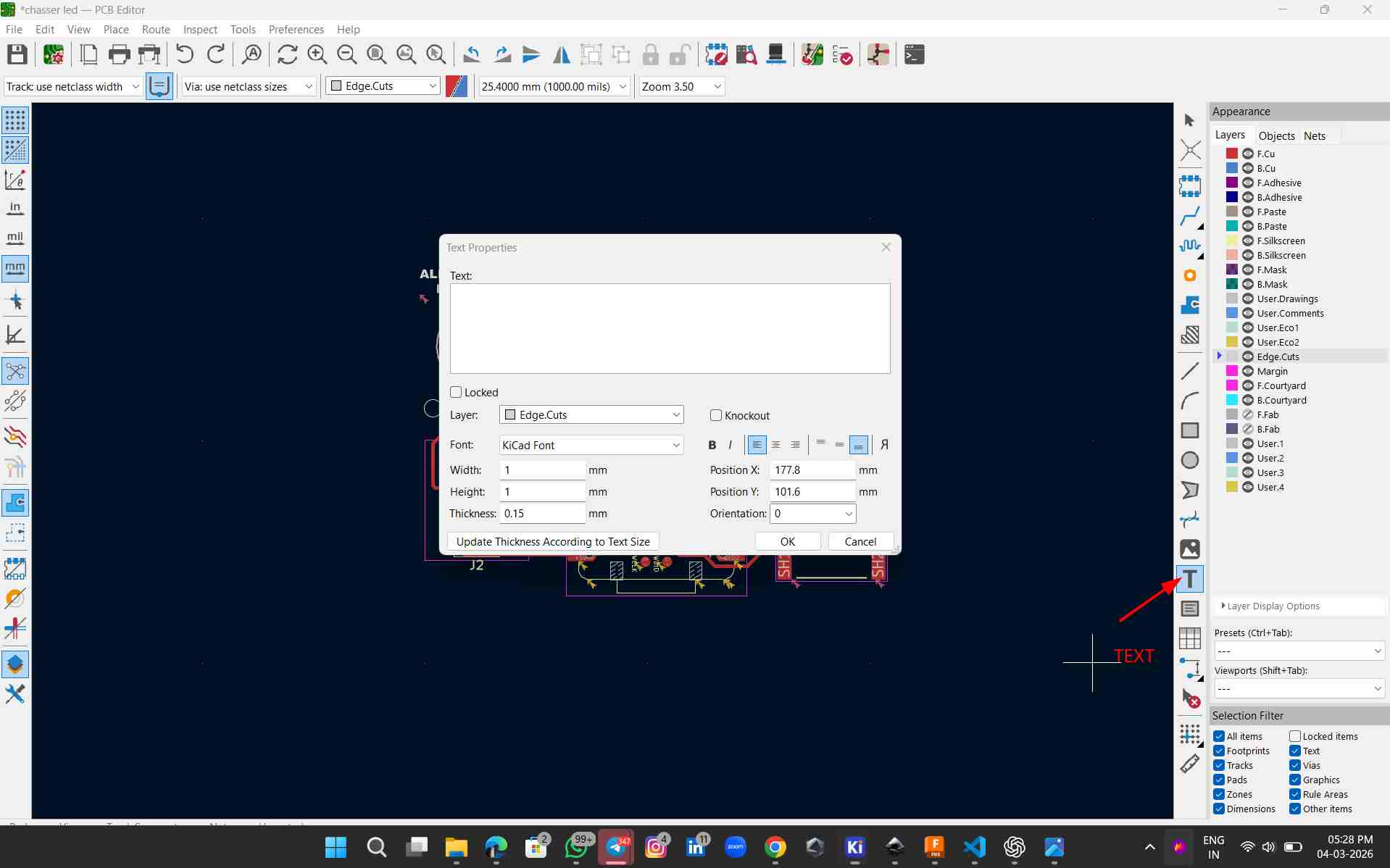
Task: Enable the Knockout checkbox
Action: 716,415
